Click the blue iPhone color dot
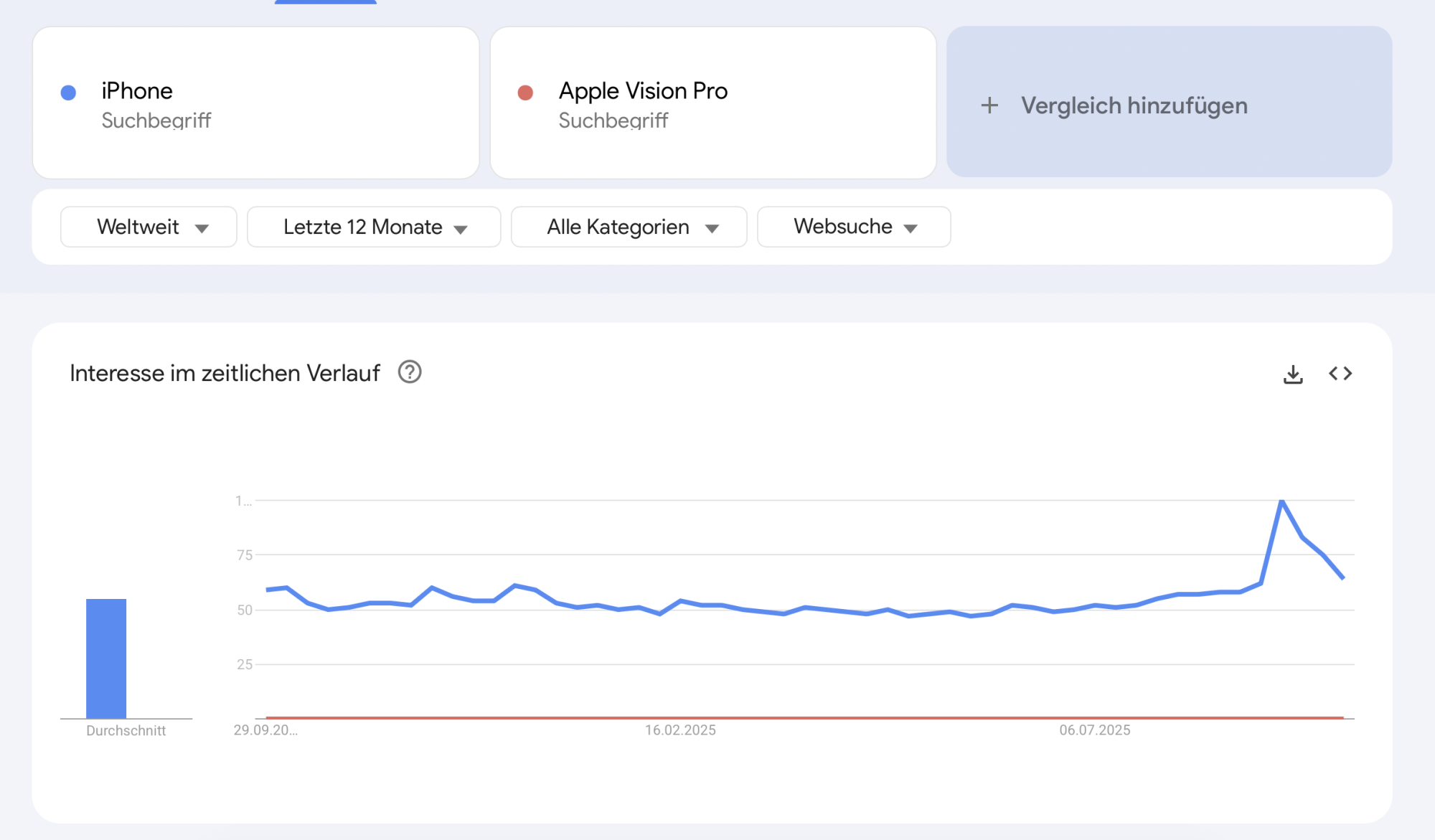This screenshot has width=1435, height=840. 69,93
